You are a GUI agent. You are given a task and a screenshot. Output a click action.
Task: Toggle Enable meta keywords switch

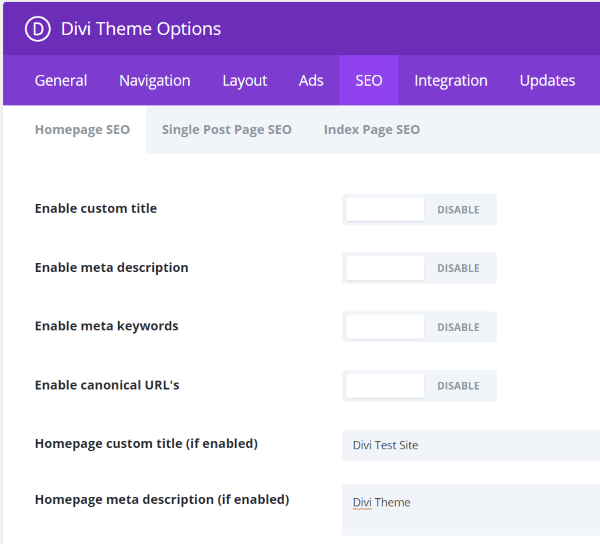[419, 327]
